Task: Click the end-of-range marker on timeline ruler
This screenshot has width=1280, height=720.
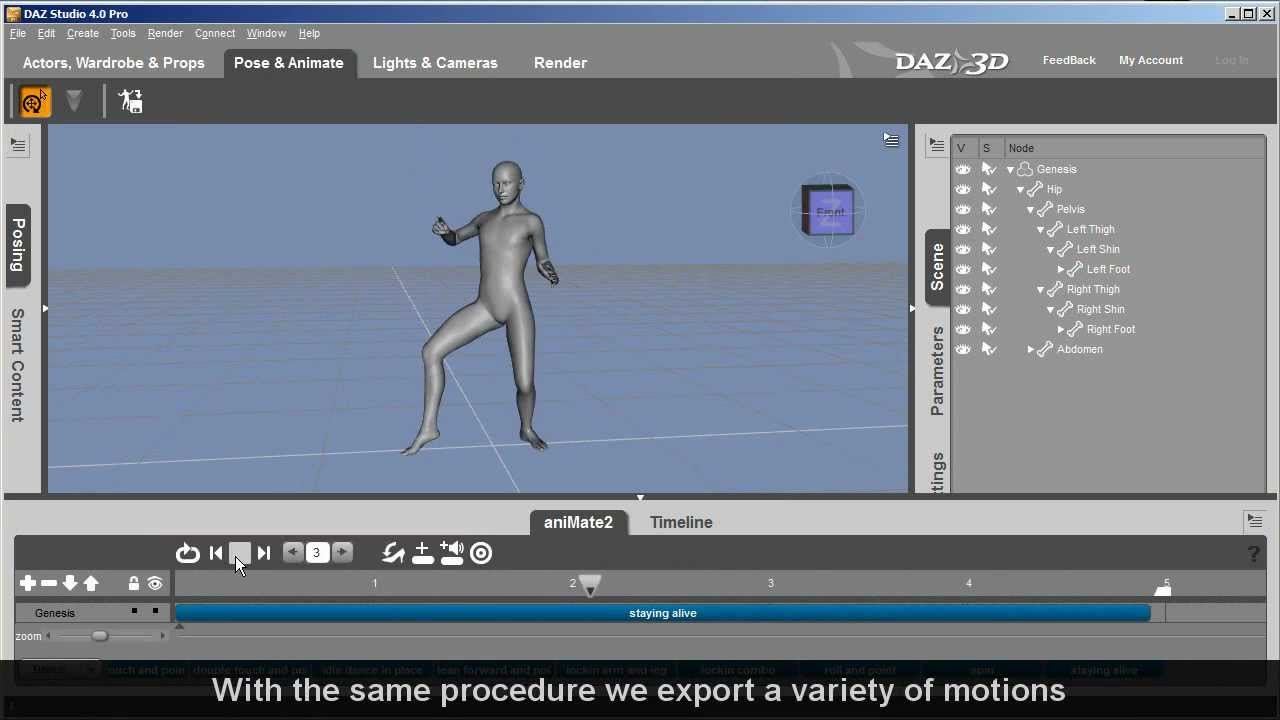Action: [1163, 590]
